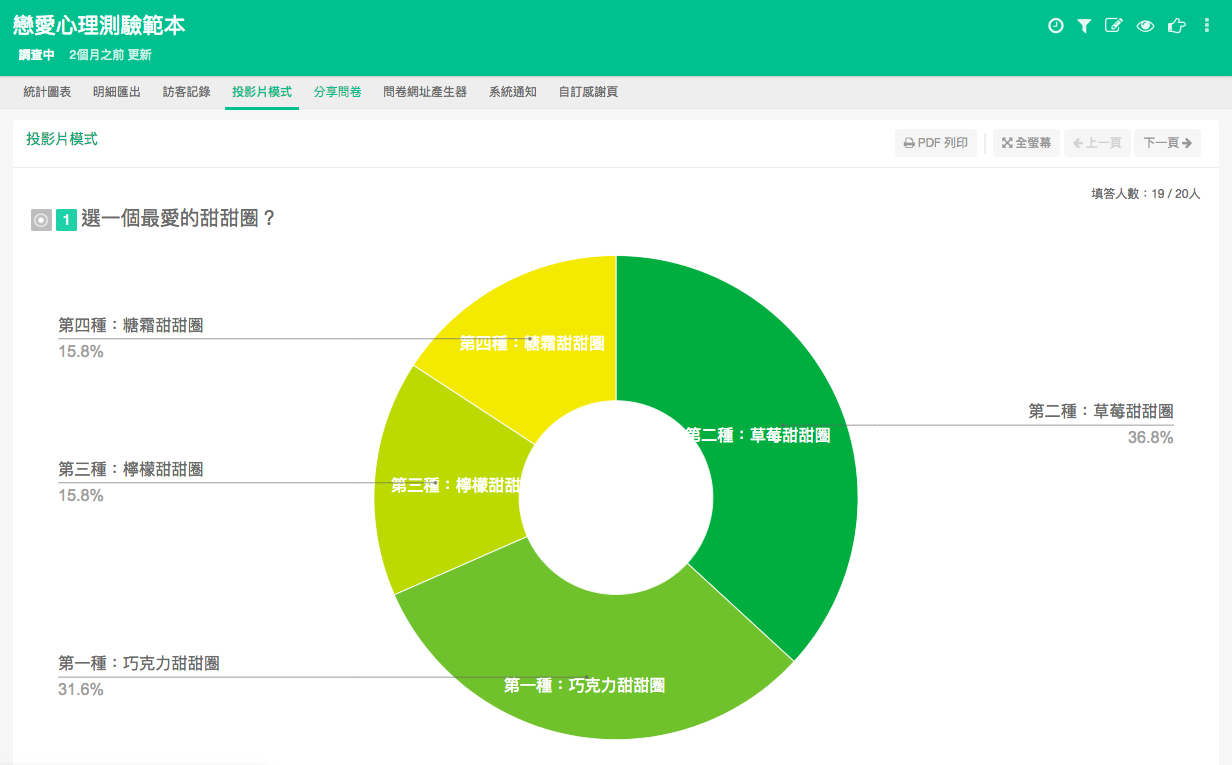The image size is (1232, 765).
Task: Click the thumbs-up icon in header
Action: [x=1176, y=26]
